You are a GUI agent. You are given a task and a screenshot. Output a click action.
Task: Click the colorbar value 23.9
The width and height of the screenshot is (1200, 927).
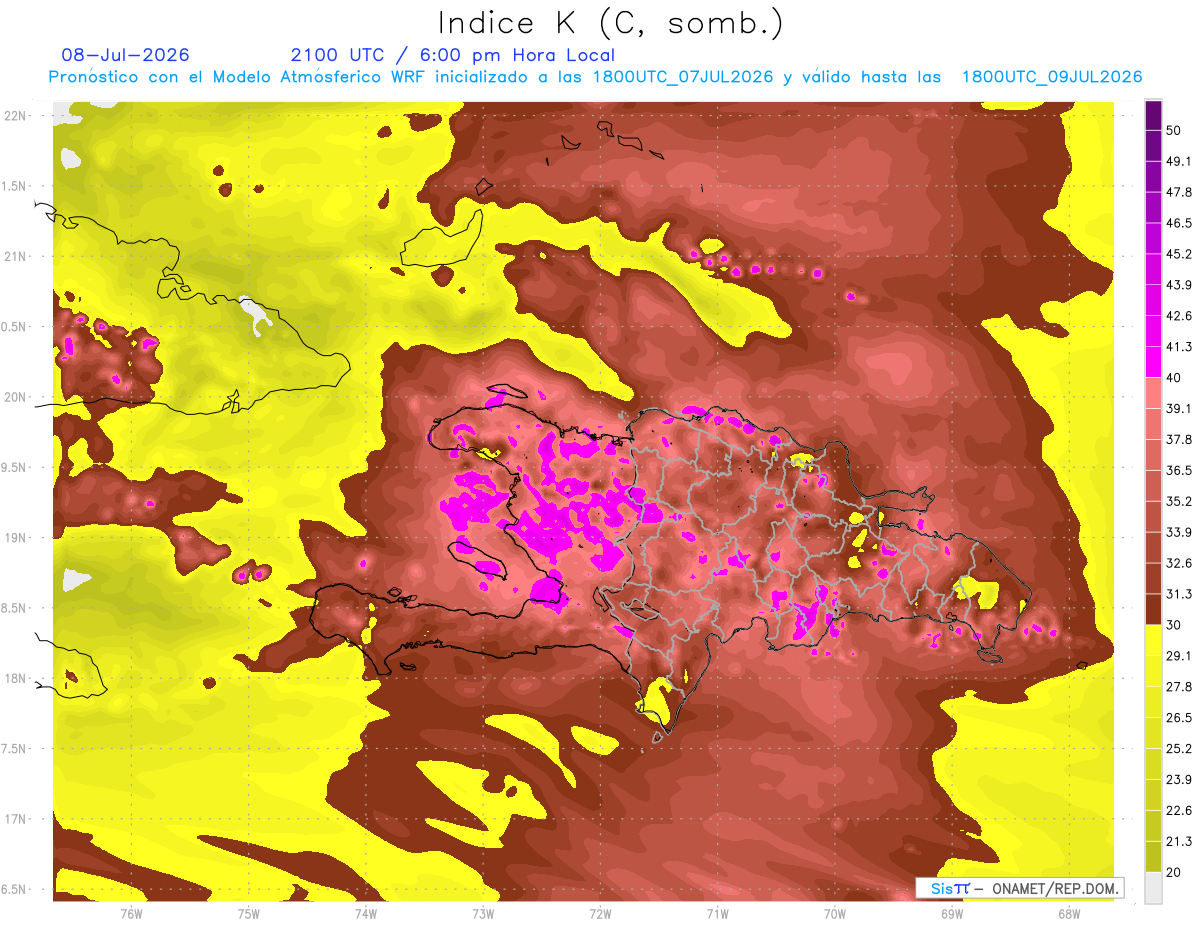click(1179, 779)
